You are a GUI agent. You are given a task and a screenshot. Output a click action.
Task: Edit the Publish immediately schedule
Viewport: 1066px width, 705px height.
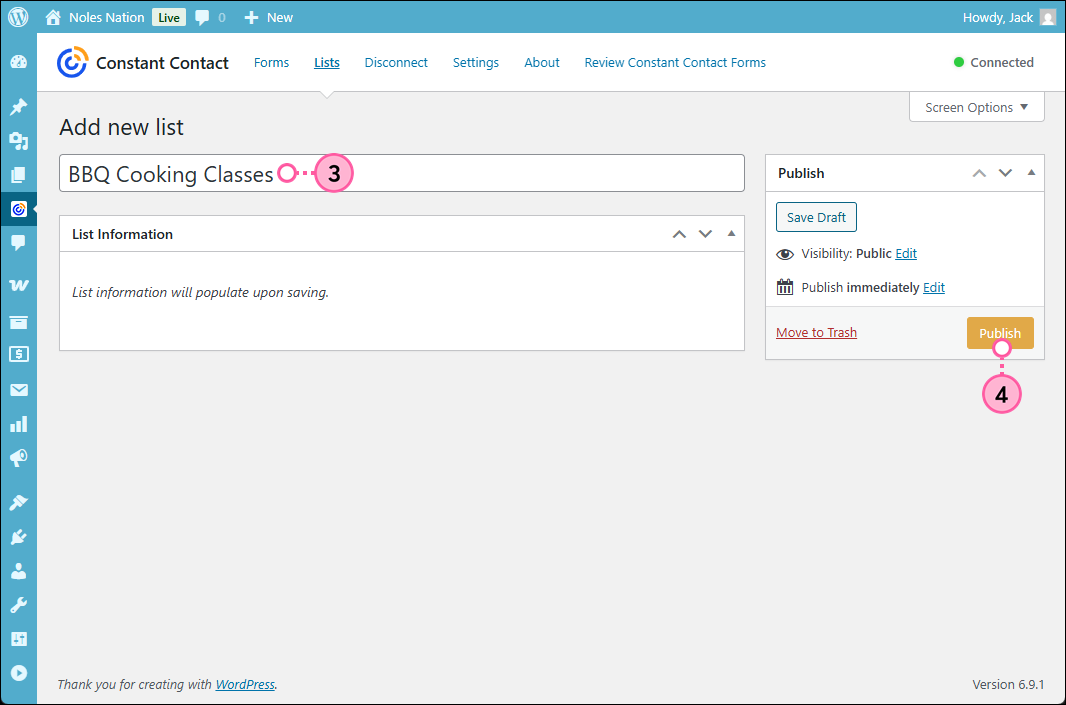(x=933, y=287)
